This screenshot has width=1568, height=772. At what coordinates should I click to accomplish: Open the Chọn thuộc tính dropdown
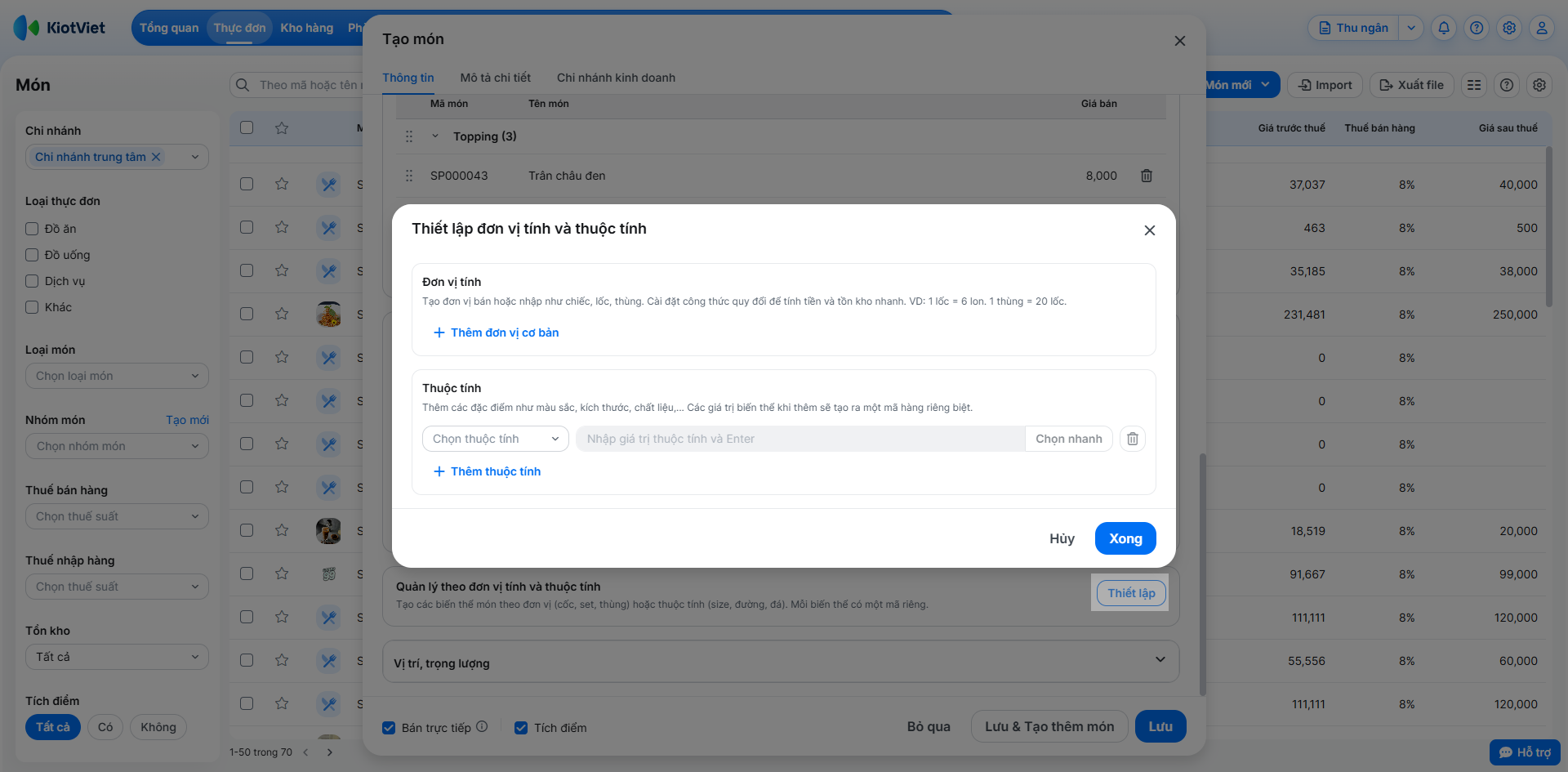[496, 439]
